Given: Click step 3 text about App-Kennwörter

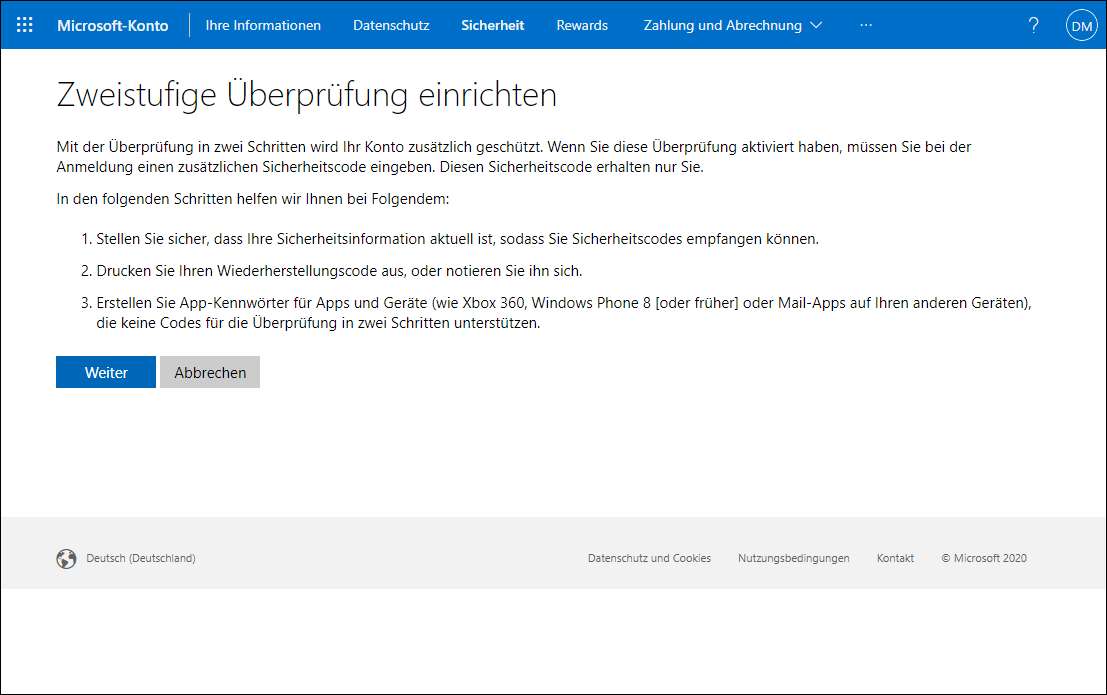Looking at the screenshot, I should pos(564,313).
